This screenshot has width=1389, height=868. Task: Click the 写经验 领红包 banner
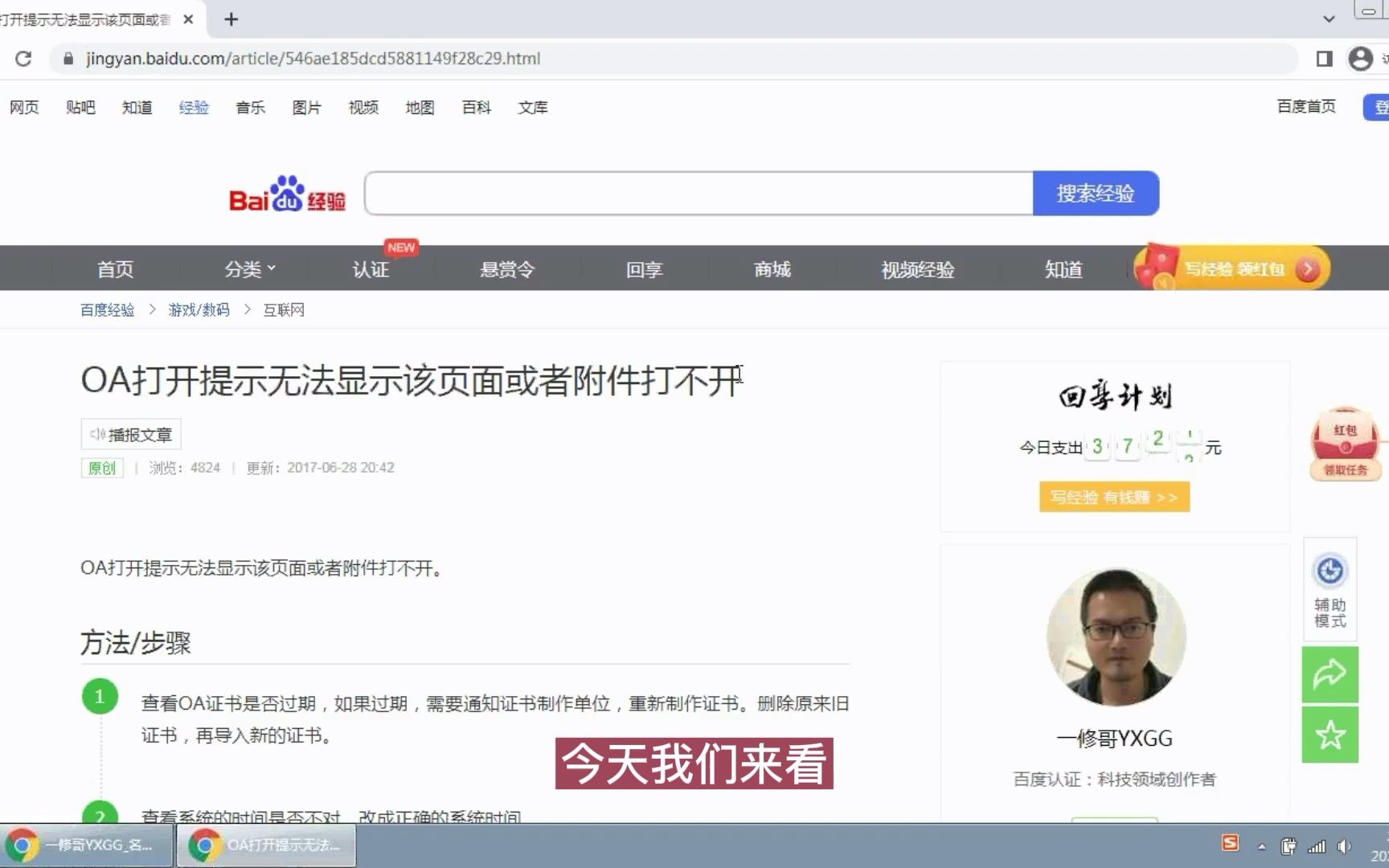pos(1231,268)
